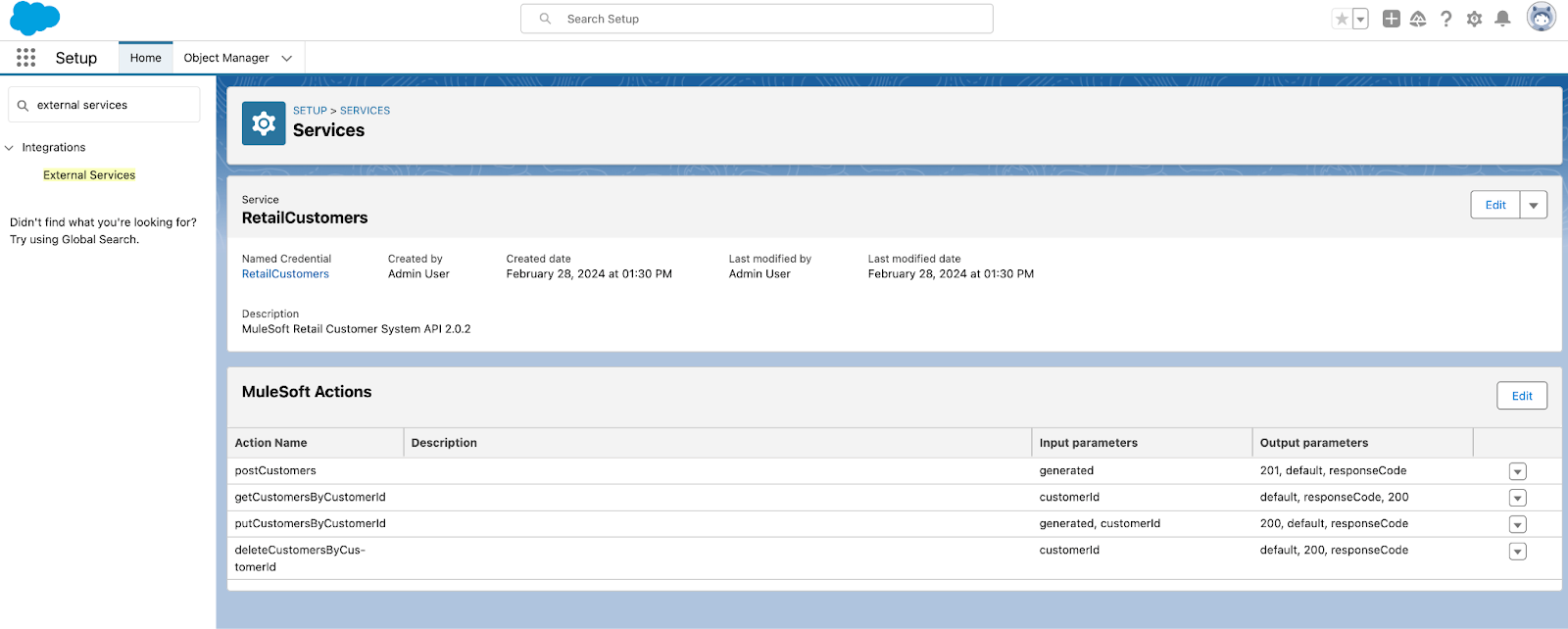Click the Services page title

328,130
